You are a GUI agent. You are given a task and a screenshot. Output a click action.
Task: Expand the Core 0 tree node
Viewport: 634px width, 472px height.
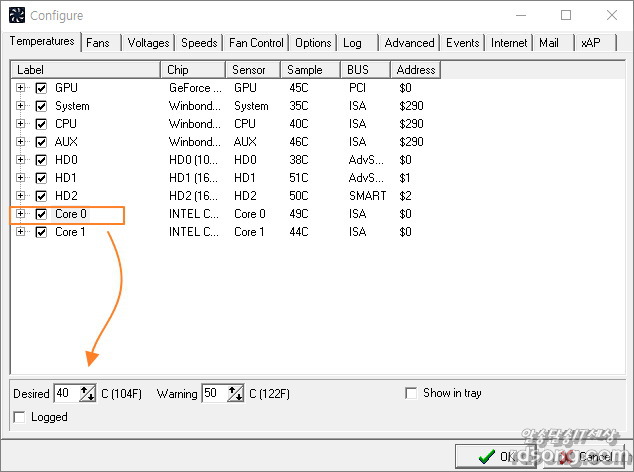(x=21, y=214)
